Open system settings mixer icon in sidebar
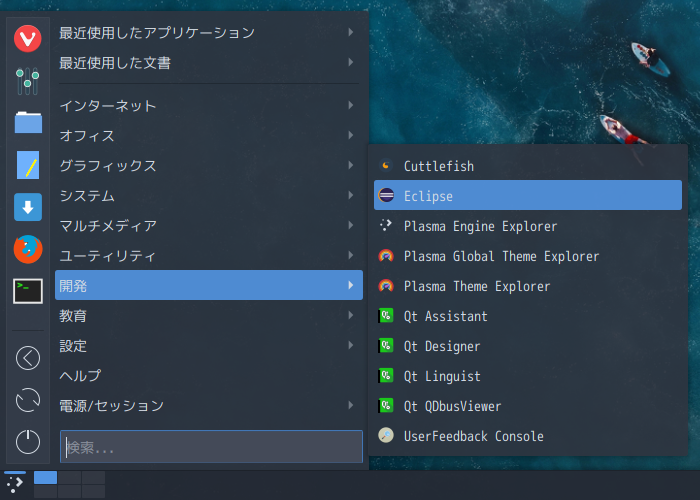This screenshot has width=700, height=500. (28, 81)
